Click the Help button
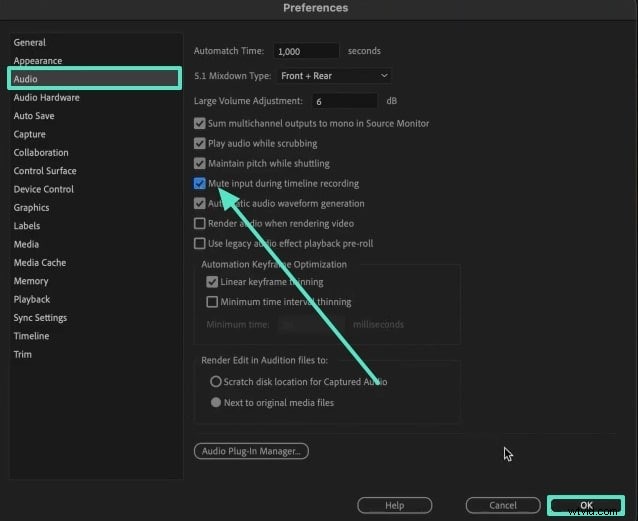 pyautogui.click(x=395, y=505)
